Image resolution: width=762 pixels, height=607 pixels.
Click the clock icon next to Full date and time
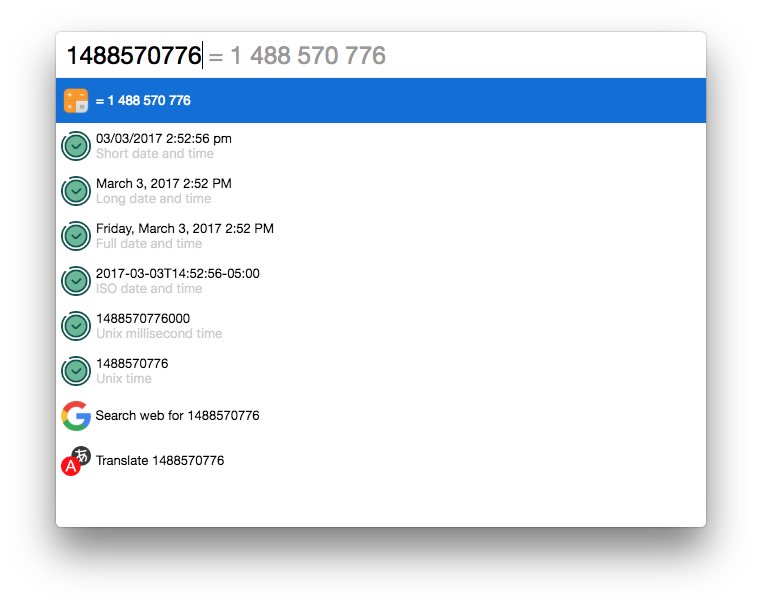tap(76, 236)
